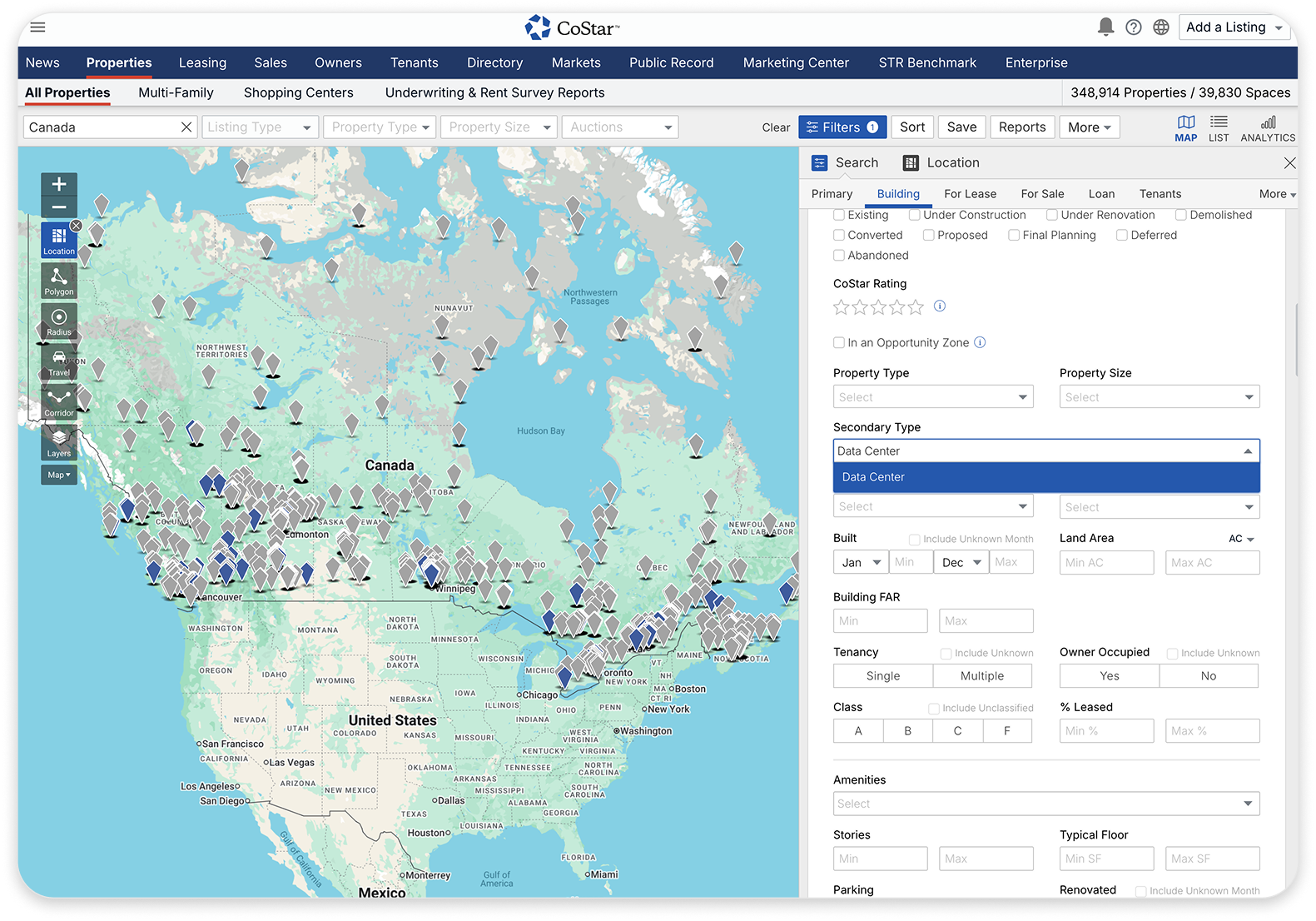Open the Markets tab
Screen dimensions: 1316x921
pos(576,62)
